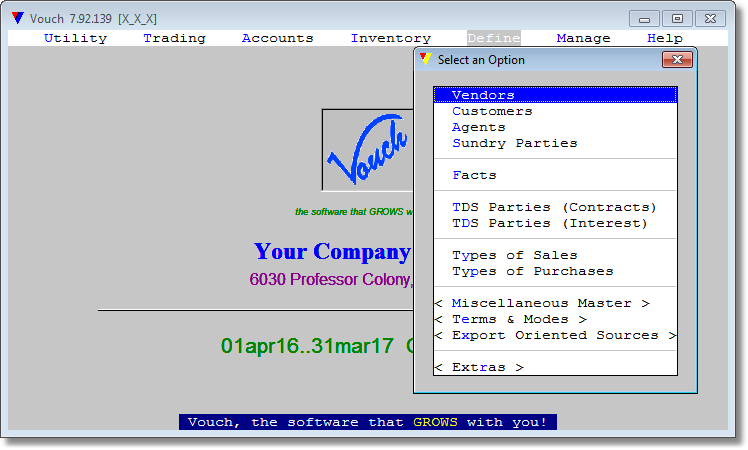Screen dimensions: 748x450
Task: Select the Agents option
Action: 555,127
